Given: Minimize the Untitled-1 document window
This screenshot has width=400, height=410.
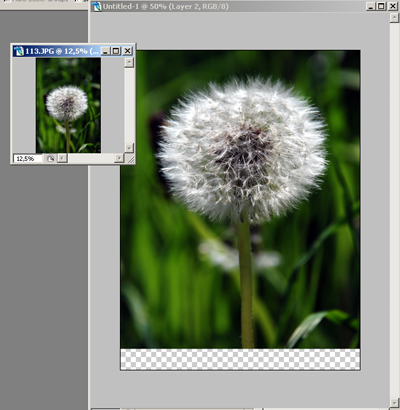Looking at the screenshot, I should 371,6.
